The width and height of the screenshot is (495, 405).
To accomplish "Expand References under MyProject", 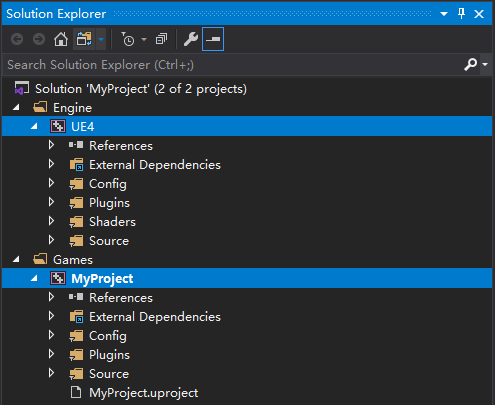I will (x=51, y=297).
